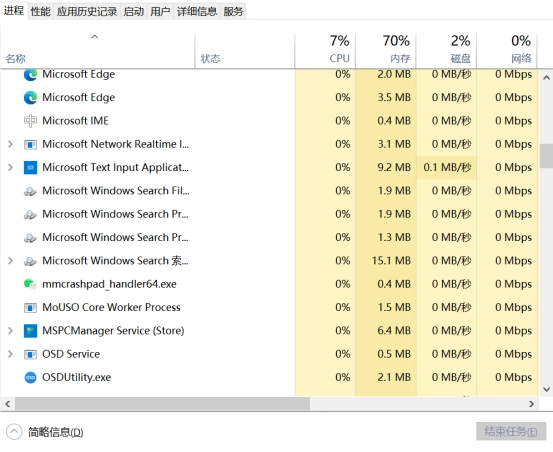Collapse to brief view with 简略信息 arrow icon
553x452 pixels.
[14, 432]
